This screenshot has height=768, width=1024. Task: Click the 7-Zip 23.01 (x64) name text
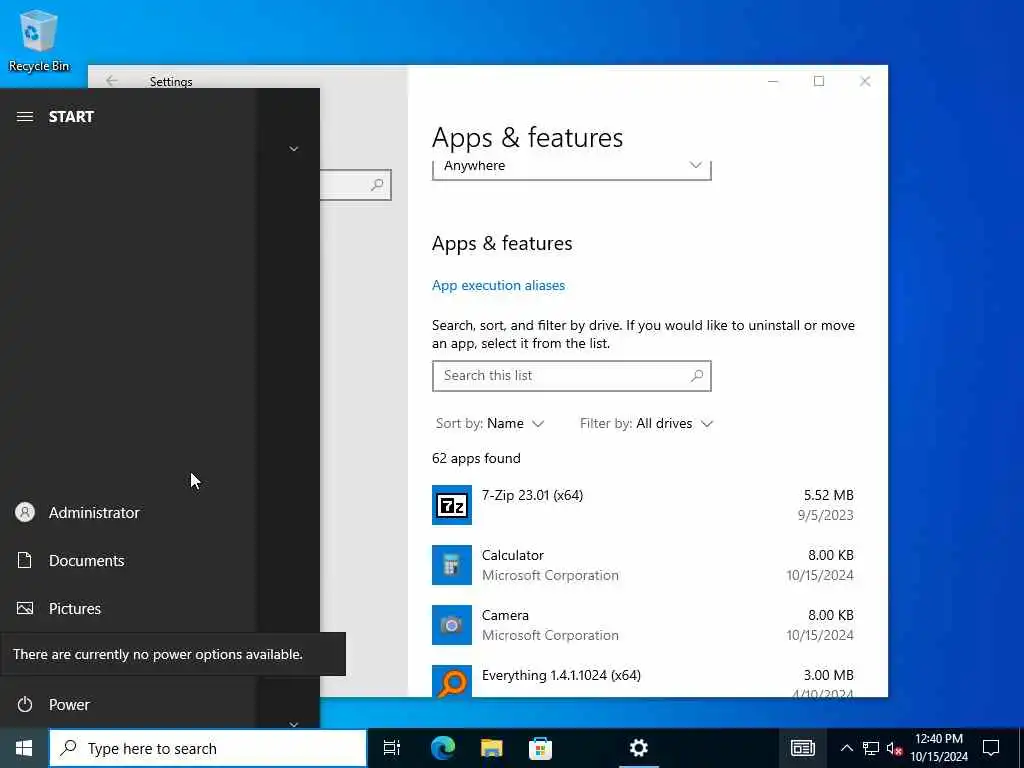(x=532, y=496)
